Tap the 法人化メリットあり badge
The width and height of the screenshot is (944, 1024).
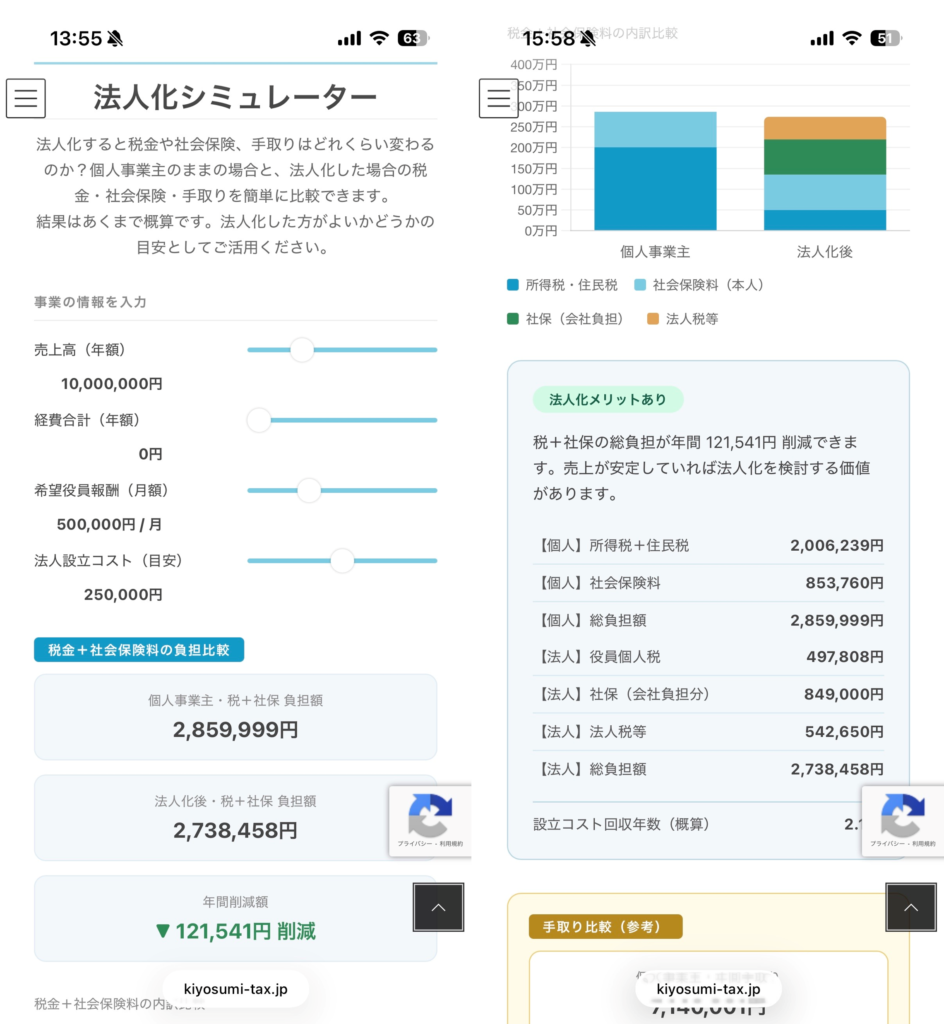point(608,399)
